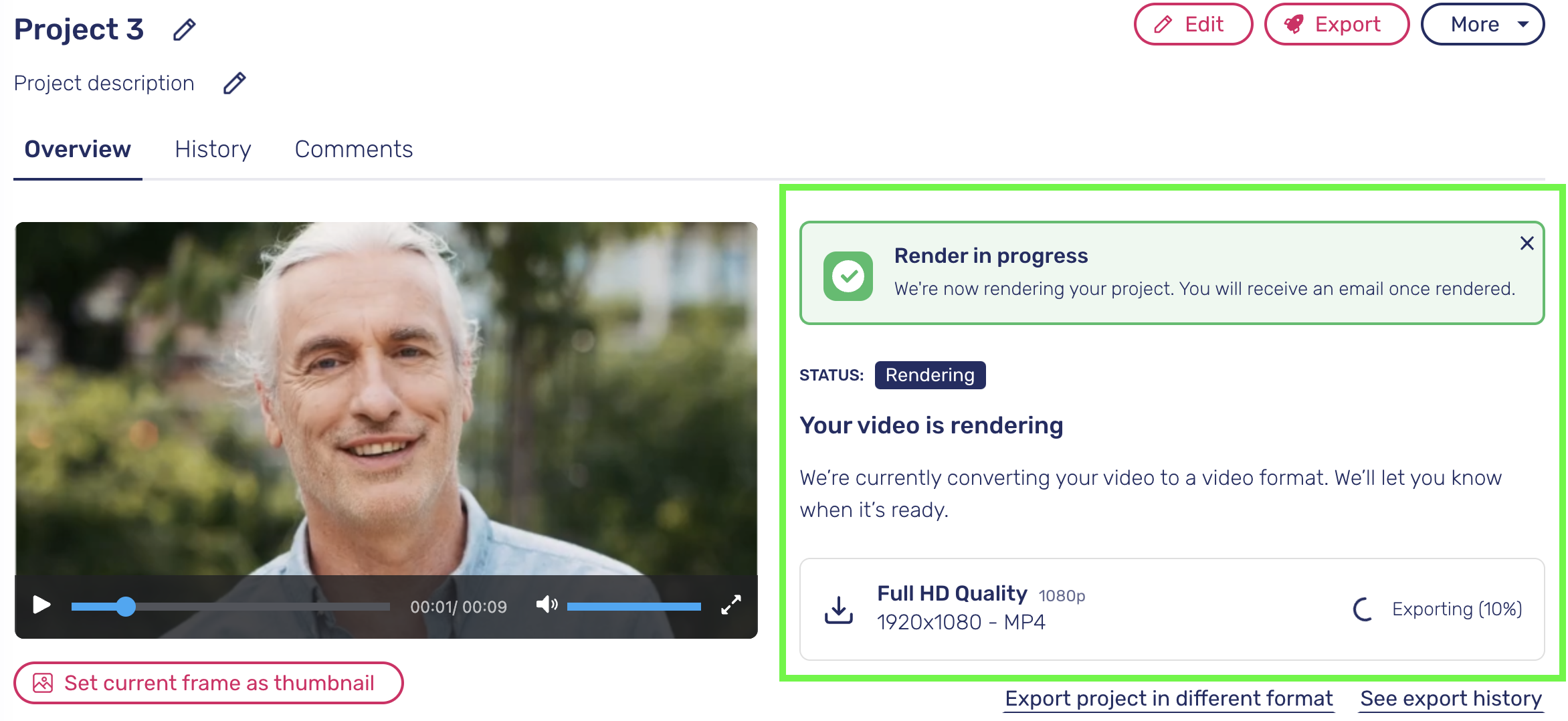Adjust the volume slider bar

[x=633, y=607]
